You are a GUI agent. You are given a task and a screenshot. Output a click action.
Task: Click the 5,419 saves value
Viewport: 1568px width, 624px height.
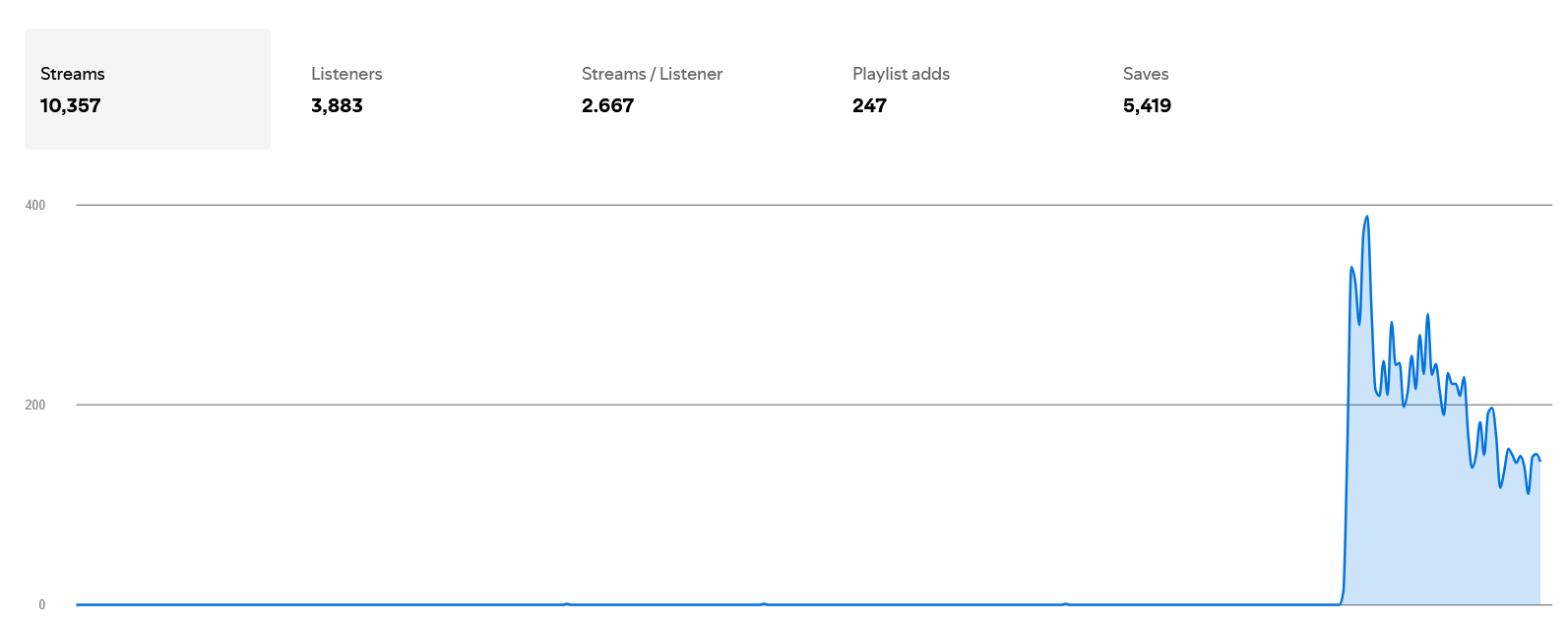(1147, 105)
